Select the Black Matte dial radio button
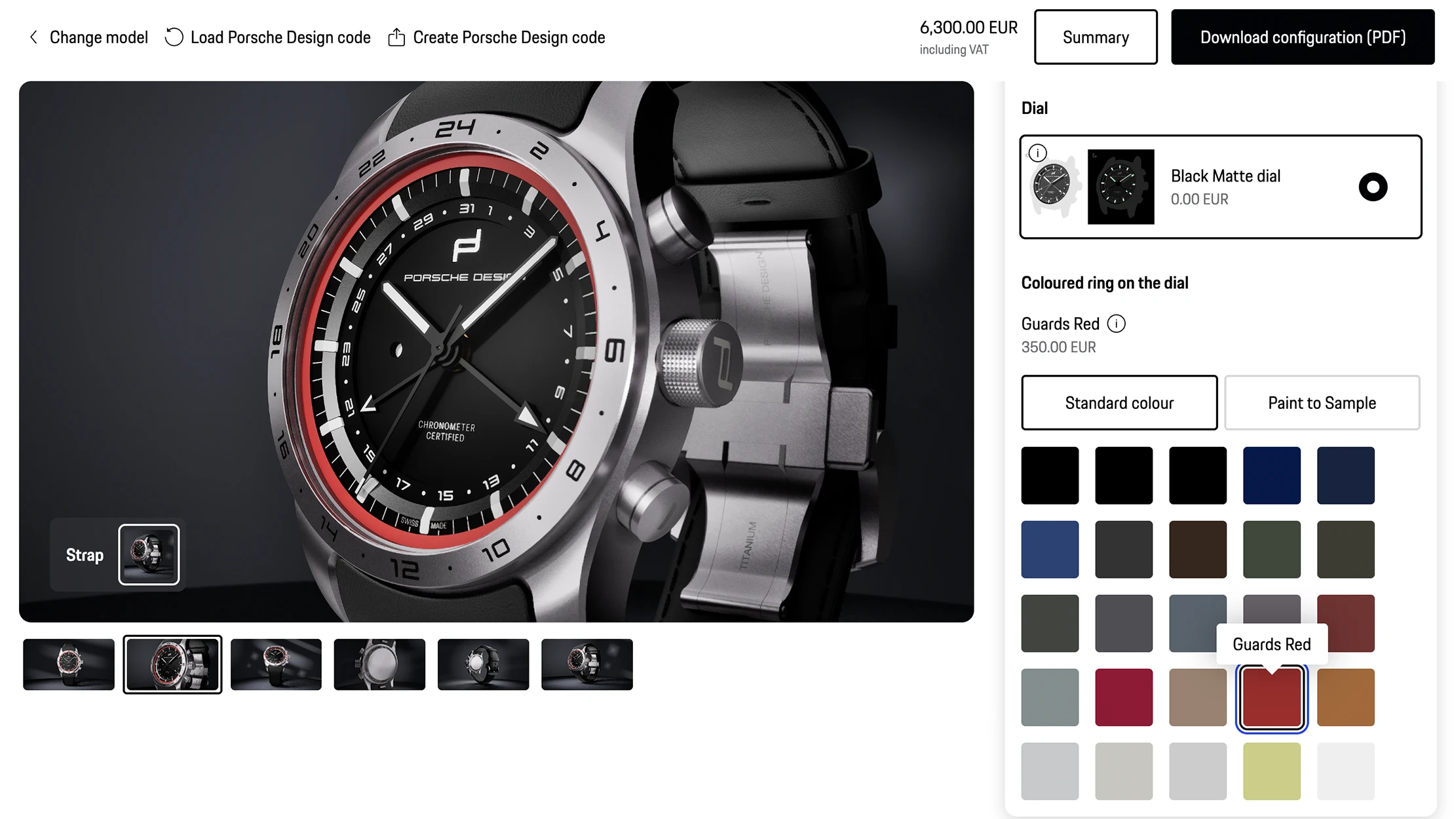Viewport: 1456px width, 819px height. point(1372,187)
